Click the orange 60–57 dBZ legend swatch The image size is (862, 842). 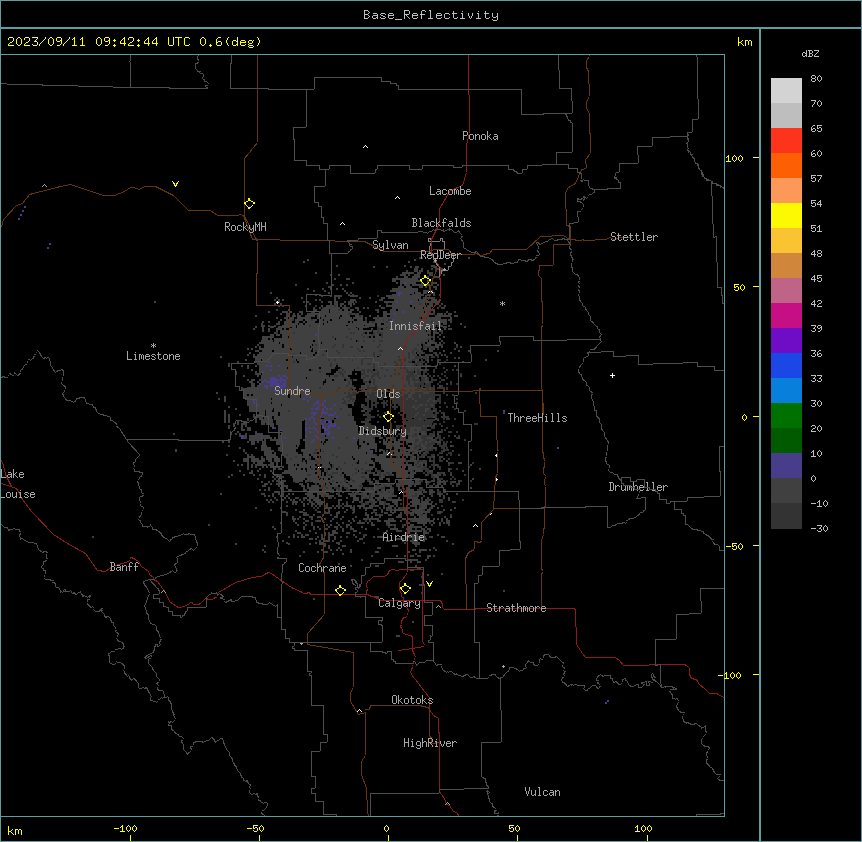coord(786,165)
